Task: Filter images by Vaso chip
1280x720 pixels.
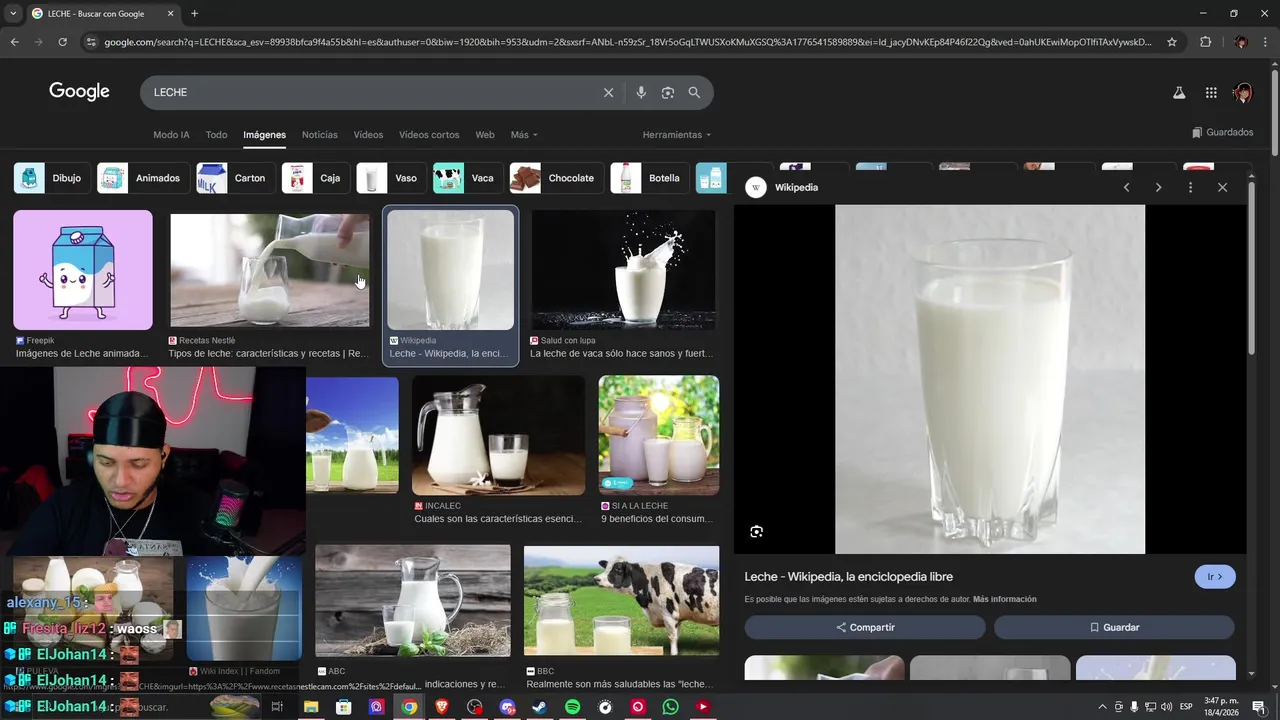Action: click(391, 178)
